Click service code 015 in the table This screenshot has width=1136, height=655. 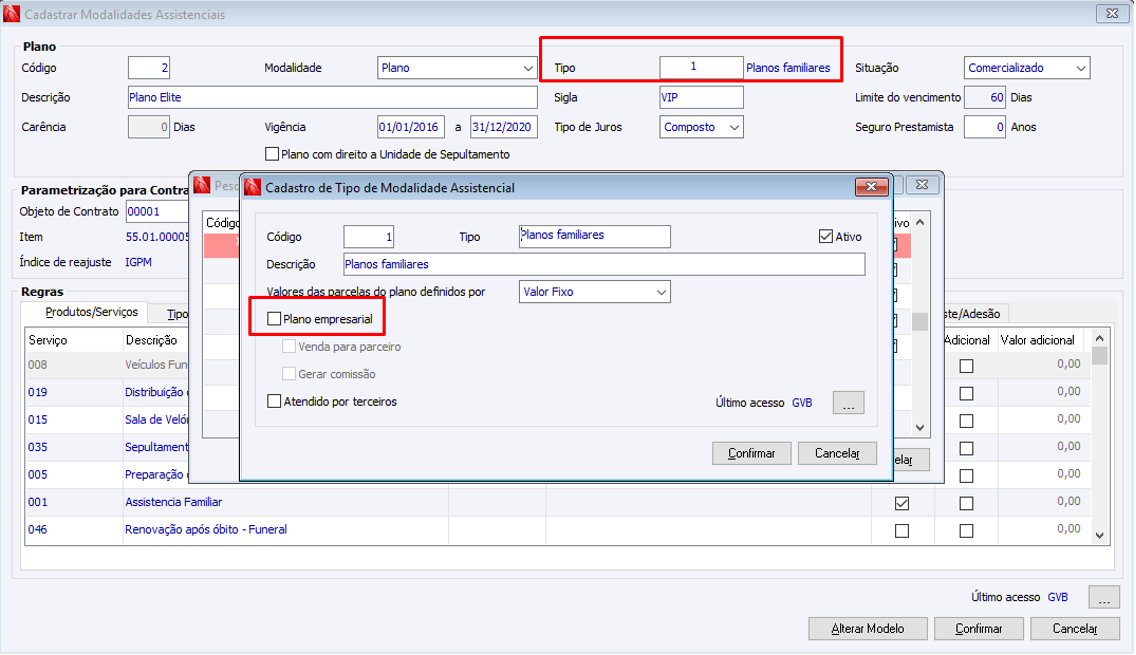(38, 420)
